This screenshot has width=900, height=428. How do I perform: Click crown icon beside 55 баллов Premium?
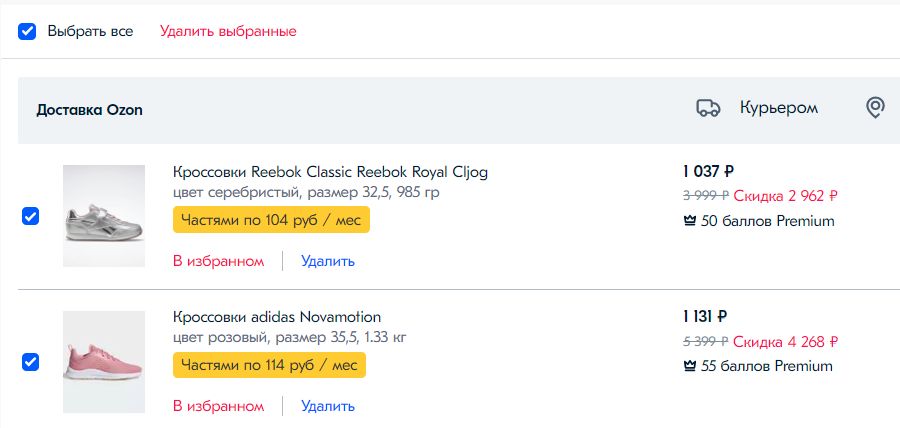point(689,367)
